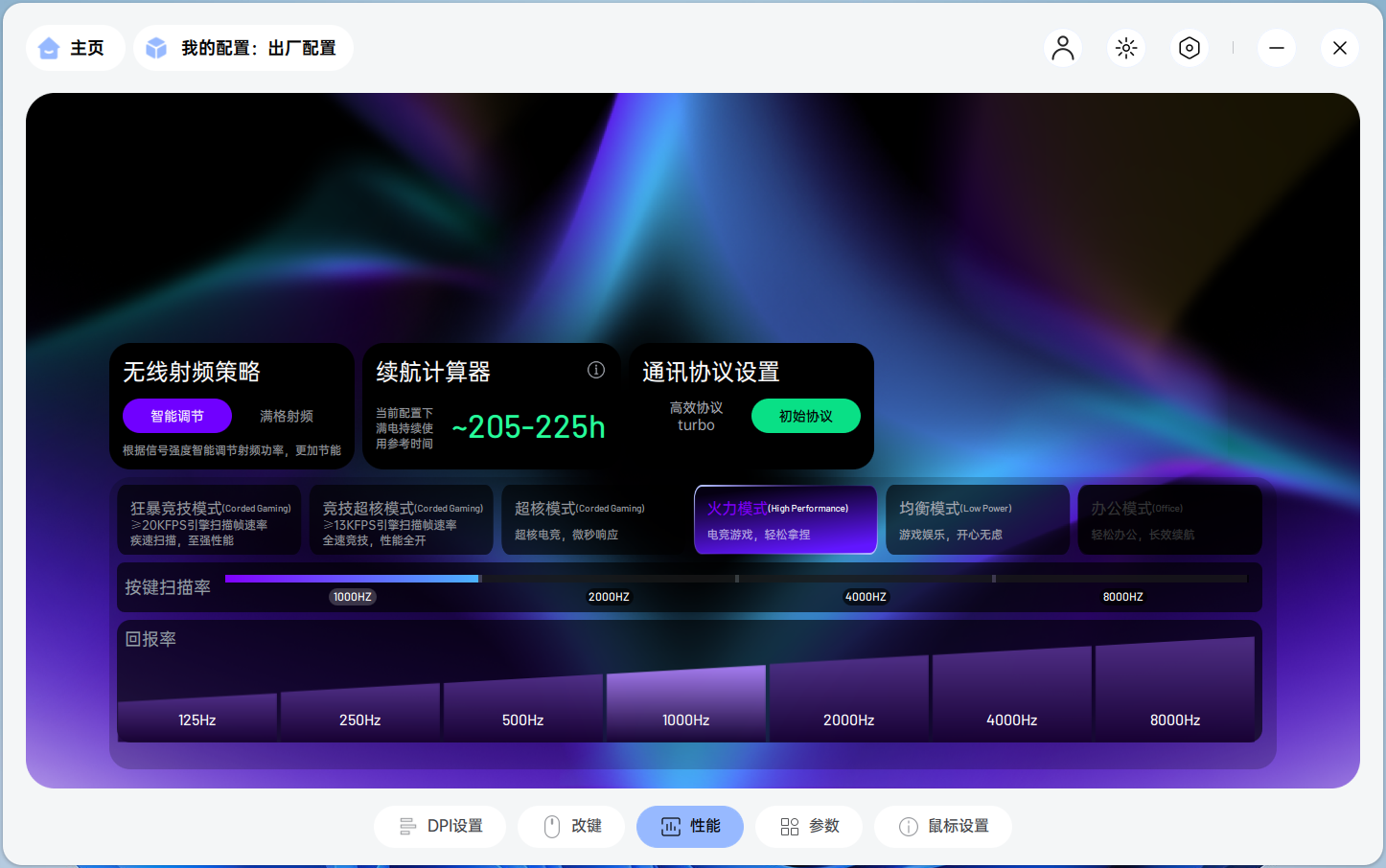
Task: Set 按键扫描率 slider to 4000HZ
Action: tap(866, 597)
